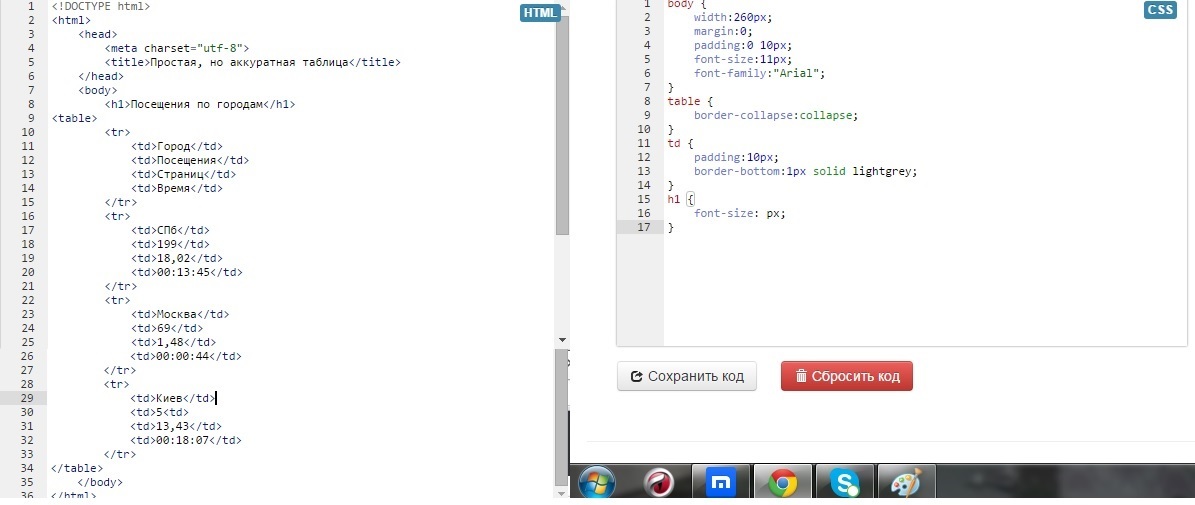Image resolution: width=1195 pixels, height=505 pixels.
Task: Click the Город table cell line
Action: point(177,146)
